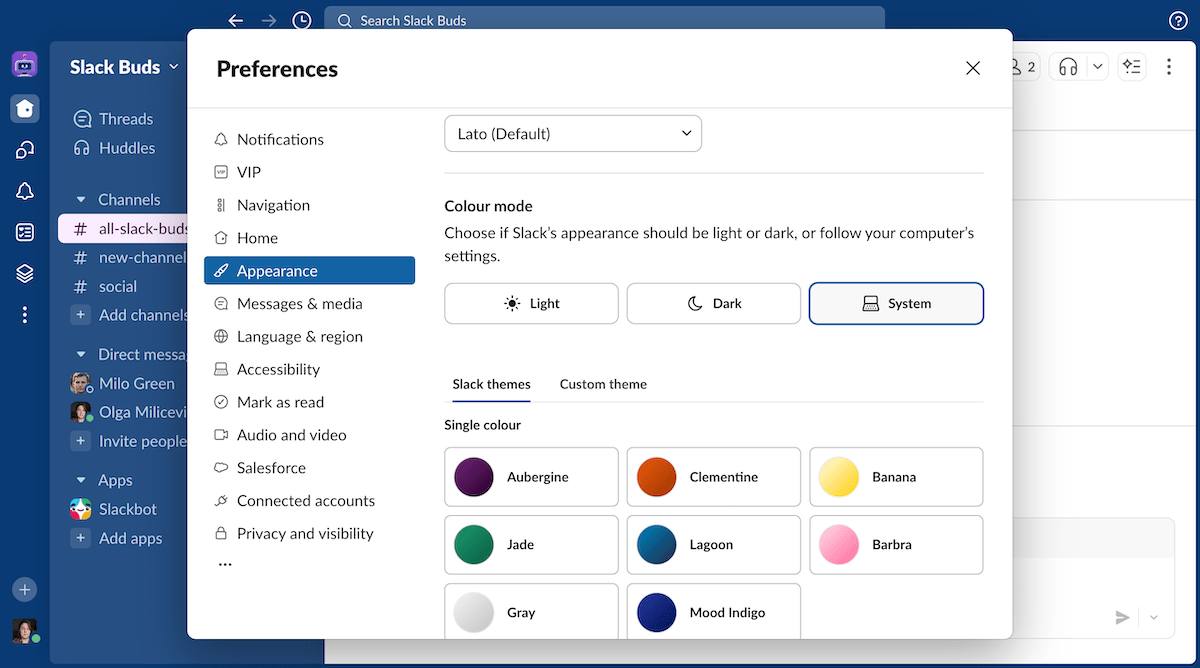Image resolution: width=1200 pixels, height=668 pixels.
Task: Open Milo Green direct message
Action: pyautogui.click(x=136, y=383)
